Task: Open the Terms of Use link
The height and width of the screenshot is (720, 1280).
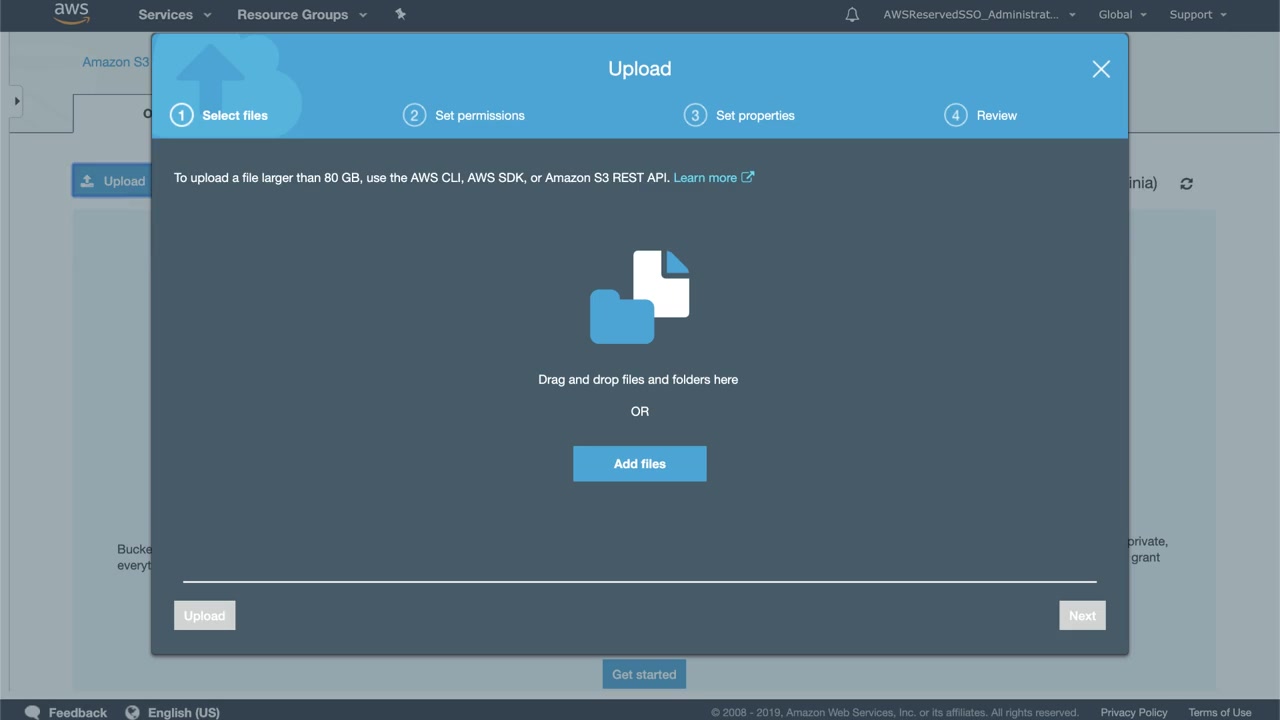Action: [1220, 713]
